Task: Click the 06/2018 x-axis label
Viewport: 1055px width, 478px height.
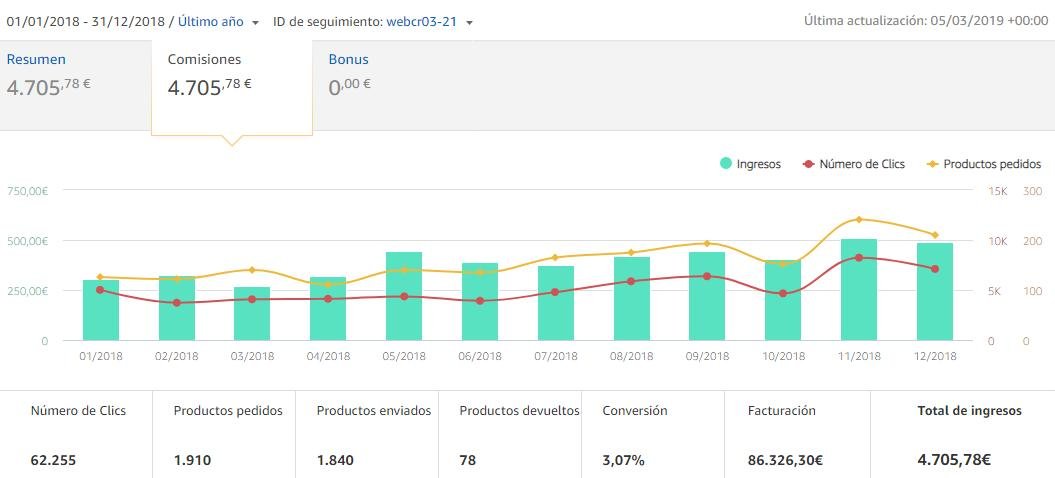Action: (x=480, y=357)
